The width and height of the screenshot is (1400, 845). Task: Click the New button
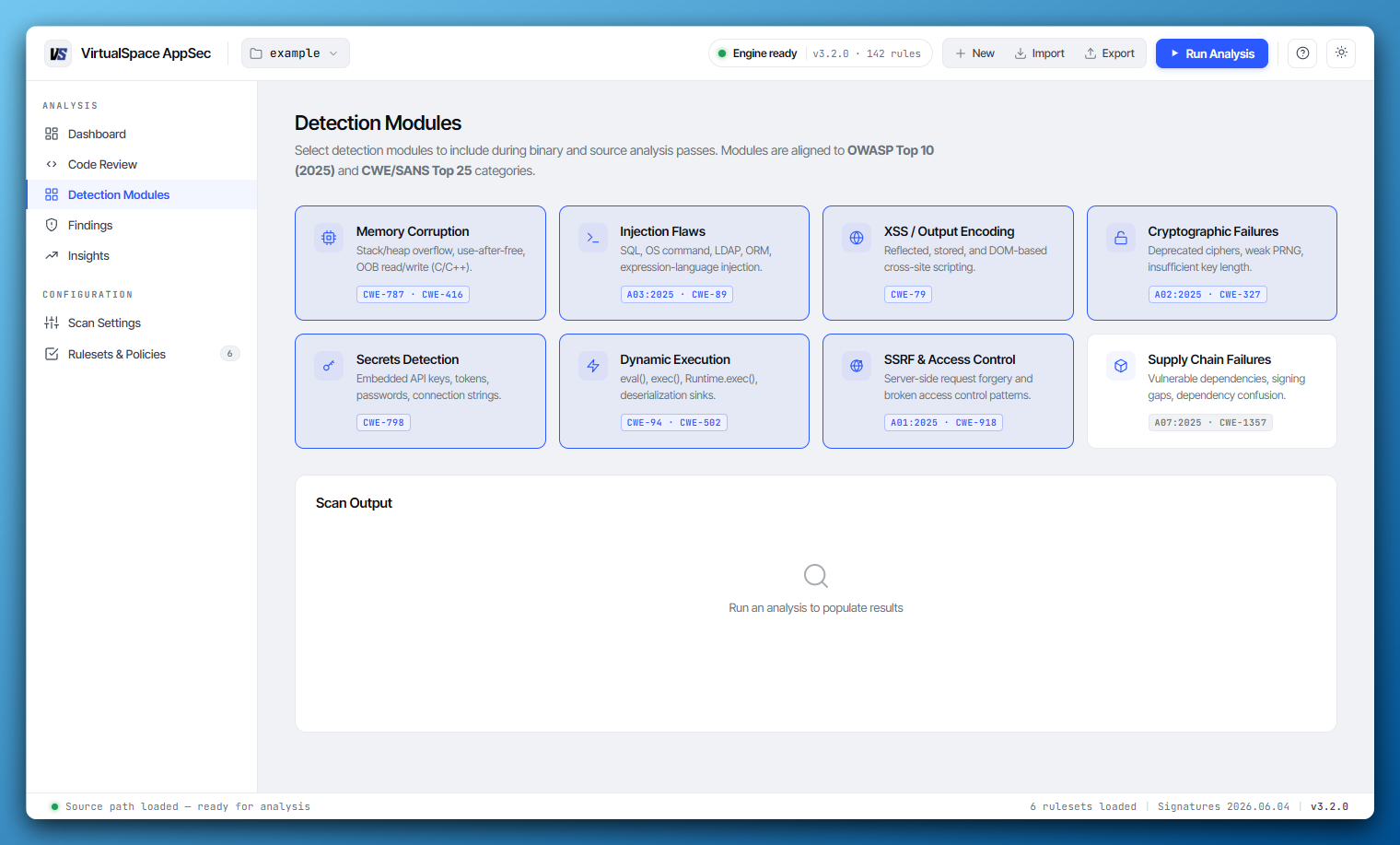point(975,53)
